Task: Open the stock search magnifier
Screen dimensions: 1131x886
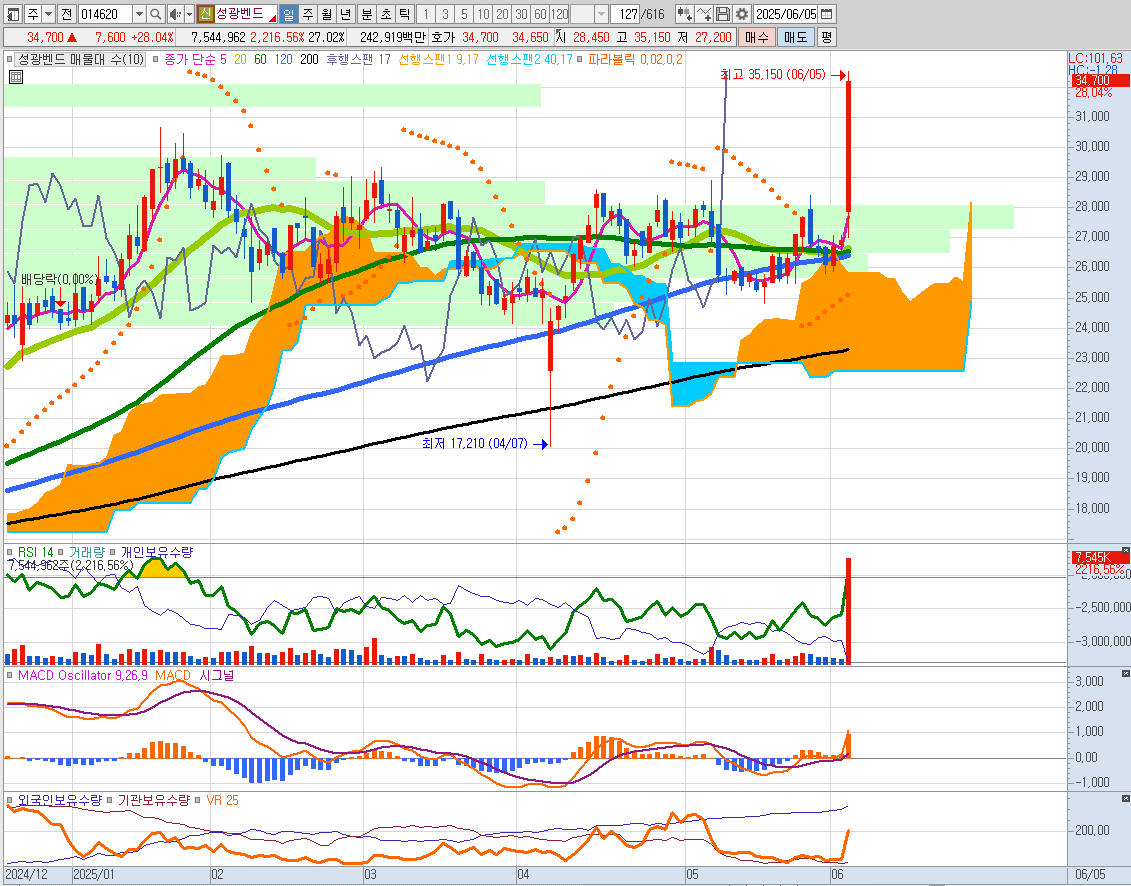Action: [x=155, y=14]
